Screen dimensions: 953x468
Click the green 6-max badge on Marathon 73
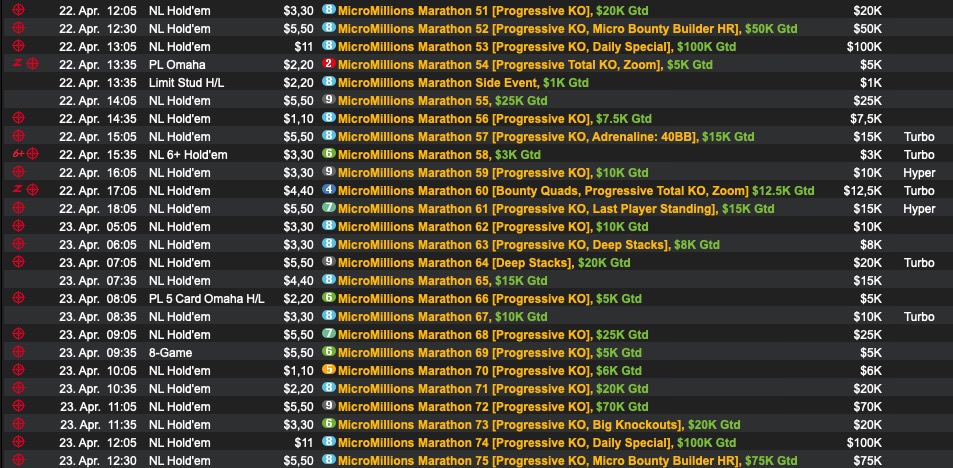[329, 424]
